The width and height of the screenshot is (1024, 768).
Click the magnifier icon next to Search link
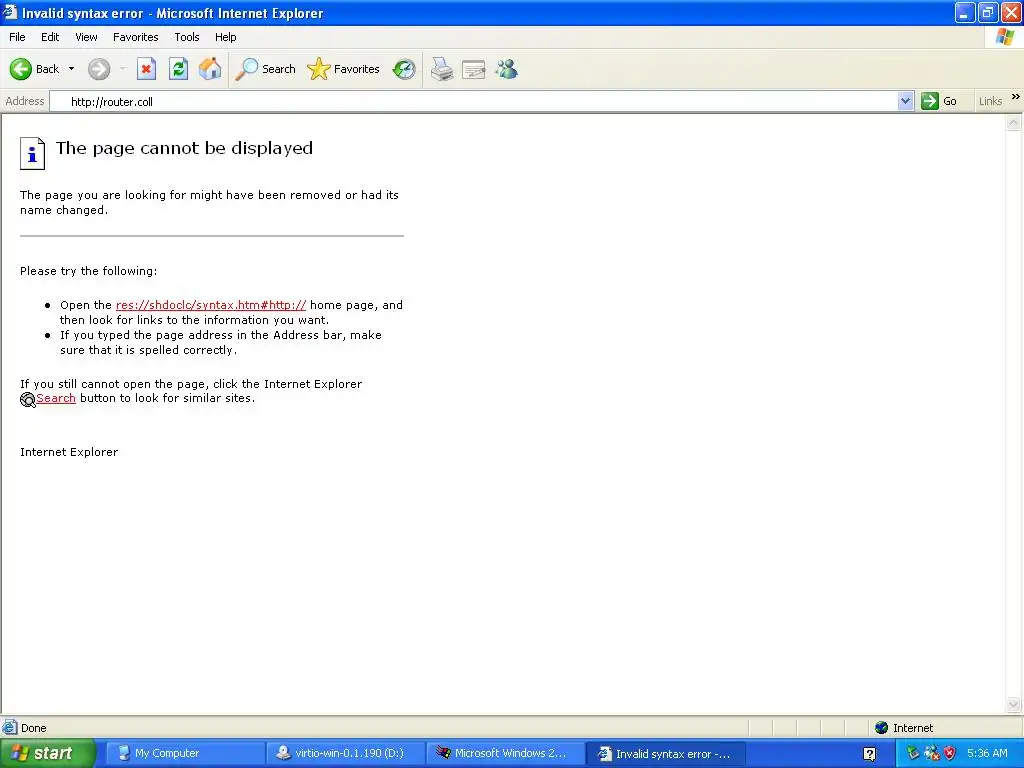tap(27, 400)
